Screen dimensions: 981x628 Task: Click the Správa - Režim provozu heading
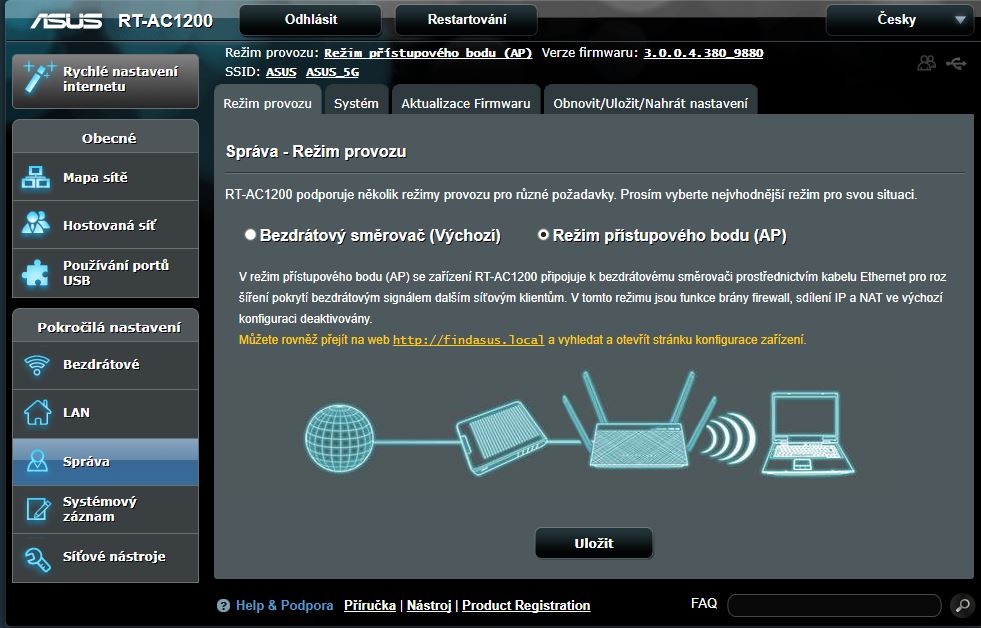pyautogui.click(x=316, y=151)
